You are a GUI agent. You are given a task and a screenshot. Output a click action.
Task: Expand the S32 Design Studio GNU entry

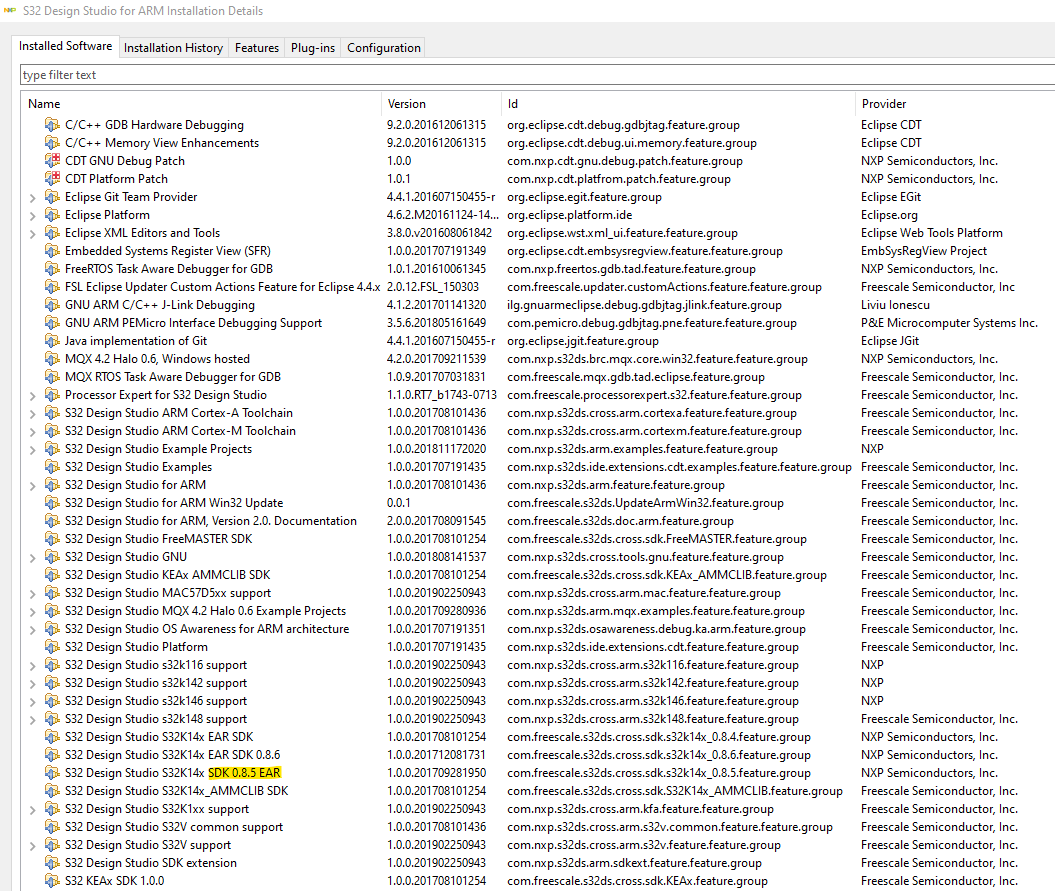30,556
